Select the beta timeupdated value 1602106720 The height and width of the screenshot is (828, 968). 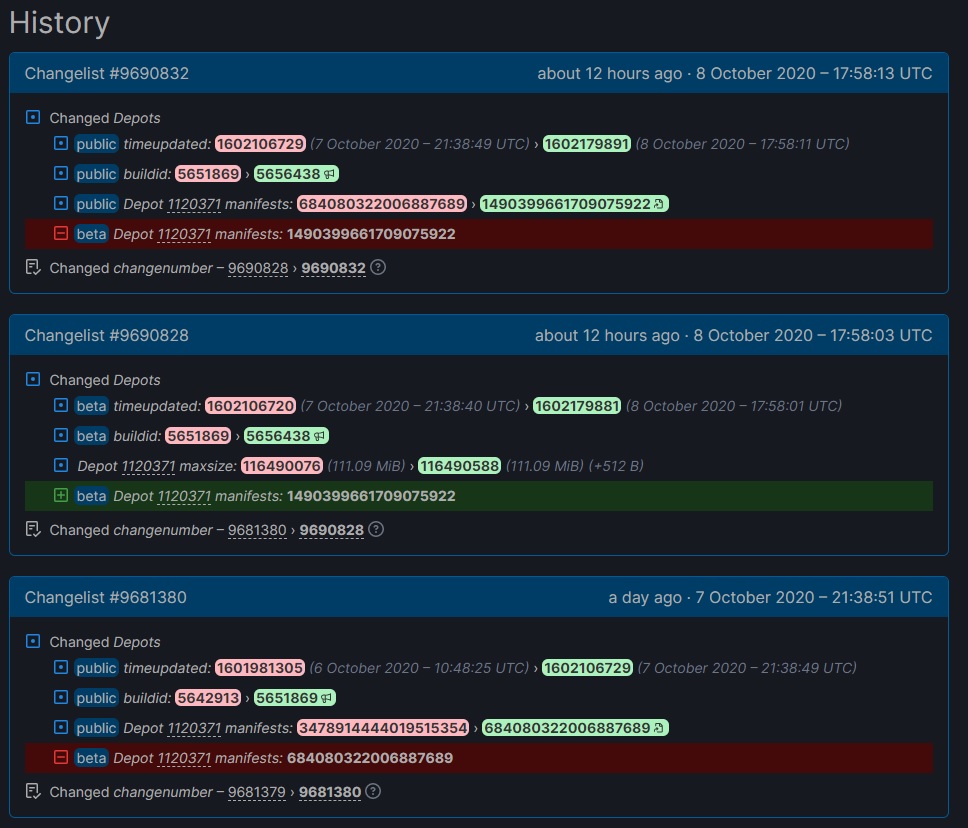pyautogui.click(x=251, y=406)
